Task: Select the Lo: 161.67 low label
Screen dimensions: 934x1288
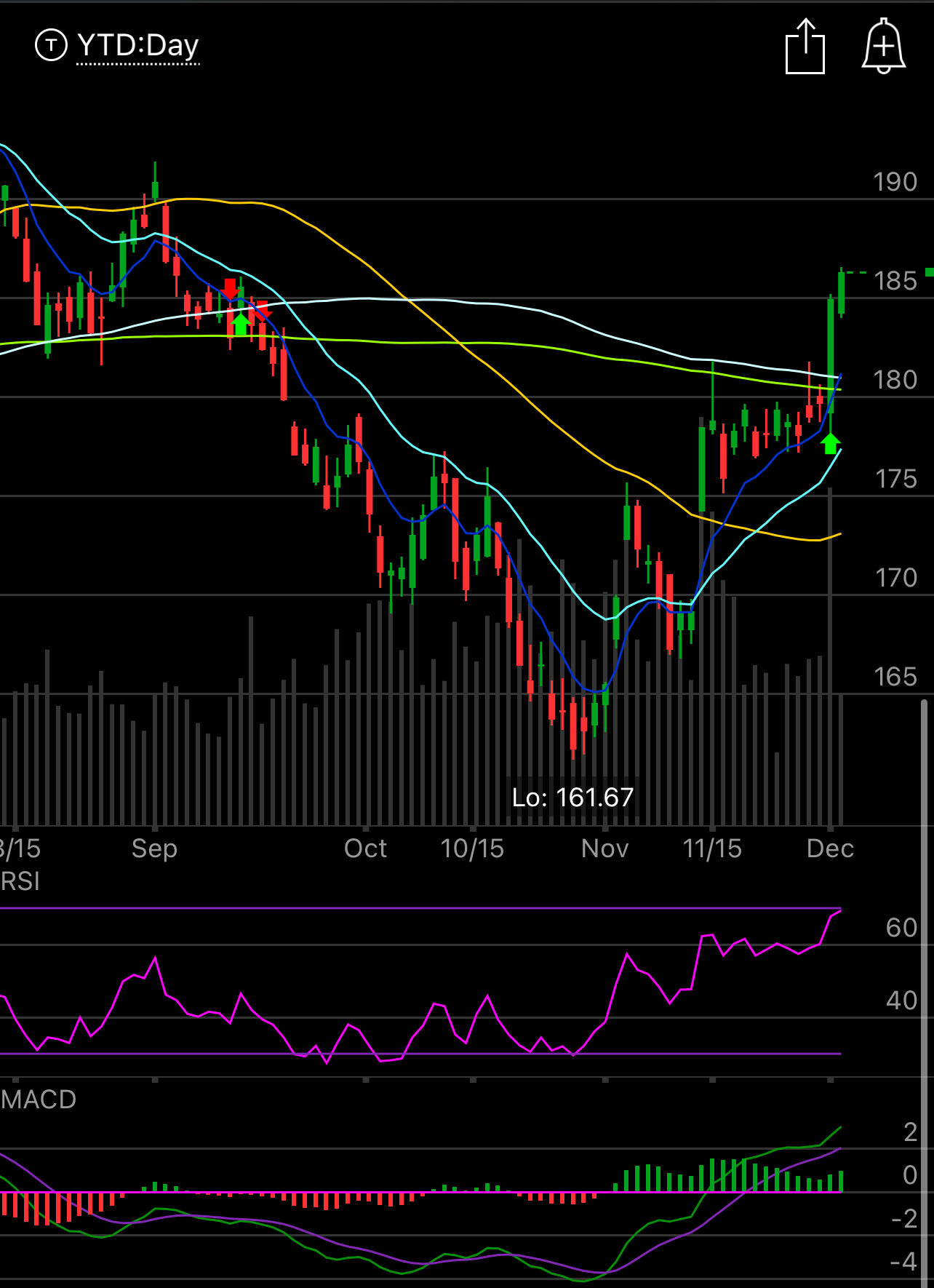Action: click(x=572, y=798)
